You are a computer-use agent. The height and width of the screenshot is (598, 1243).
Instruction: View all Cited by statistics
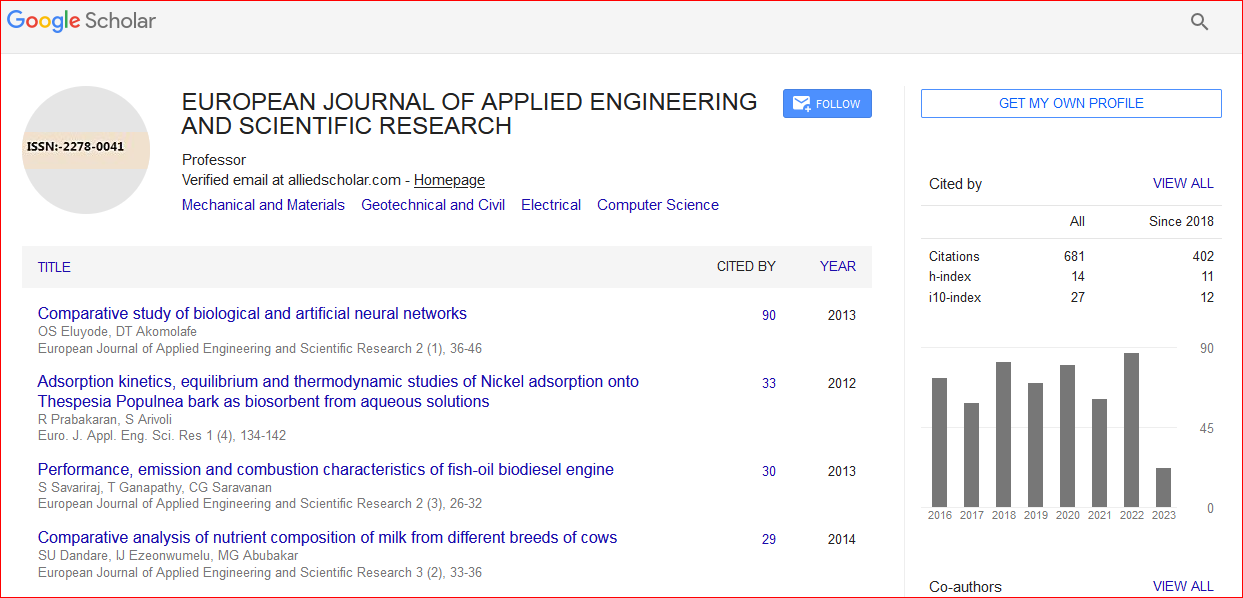tap(1183, 183)
